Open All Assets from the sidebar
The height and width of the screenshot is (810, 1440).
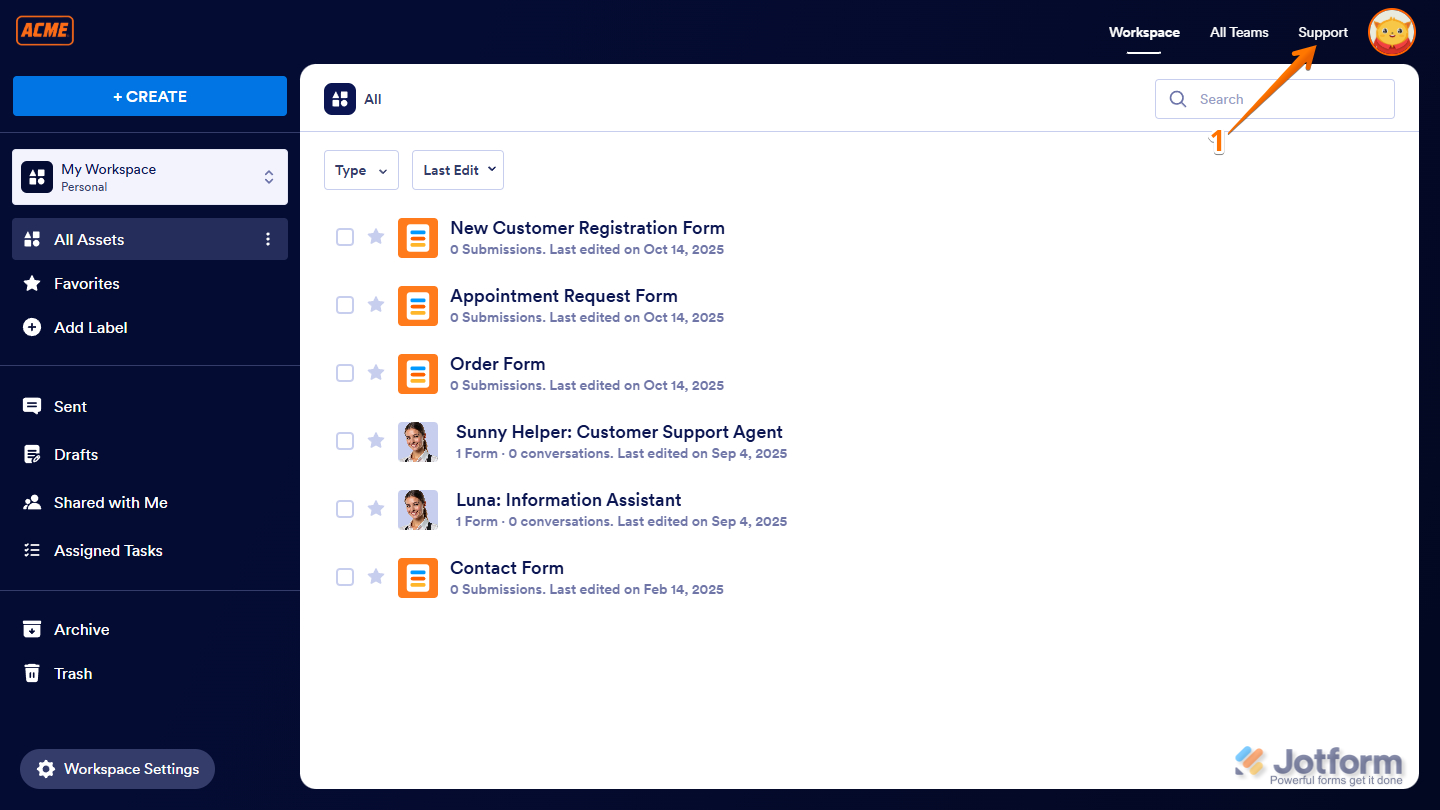89,239
